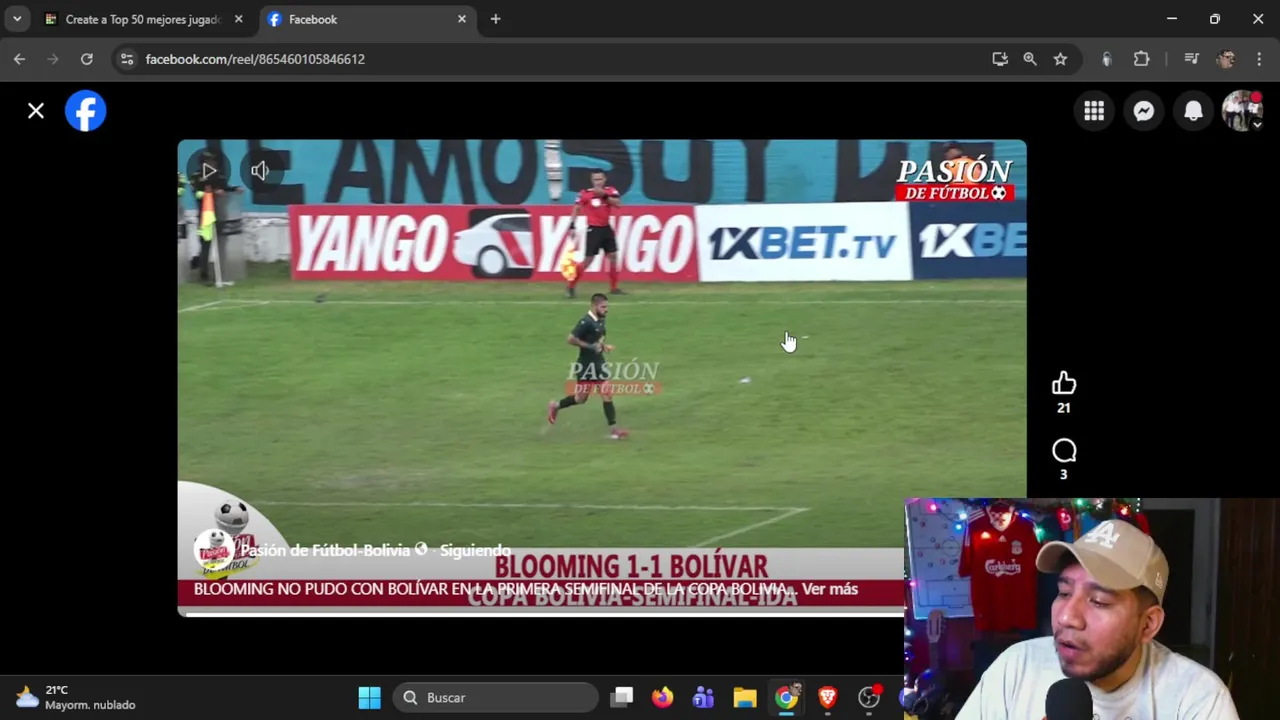Open Microsoft Teams from the taskbar
Screen dimensions: 1280x720
coord(704,698)
